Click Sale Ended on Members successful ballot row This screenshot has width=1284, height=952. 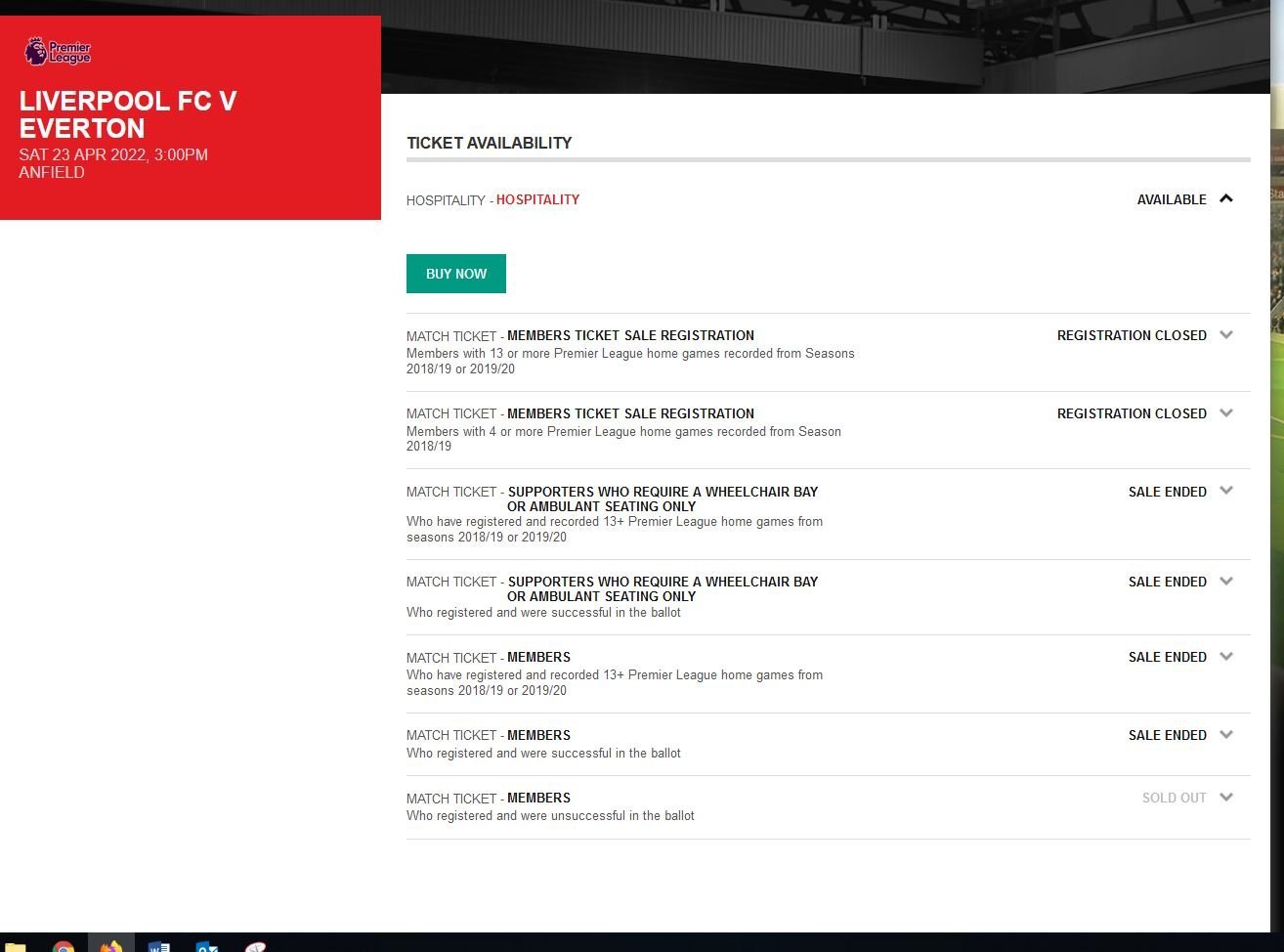pos(1168,735)
